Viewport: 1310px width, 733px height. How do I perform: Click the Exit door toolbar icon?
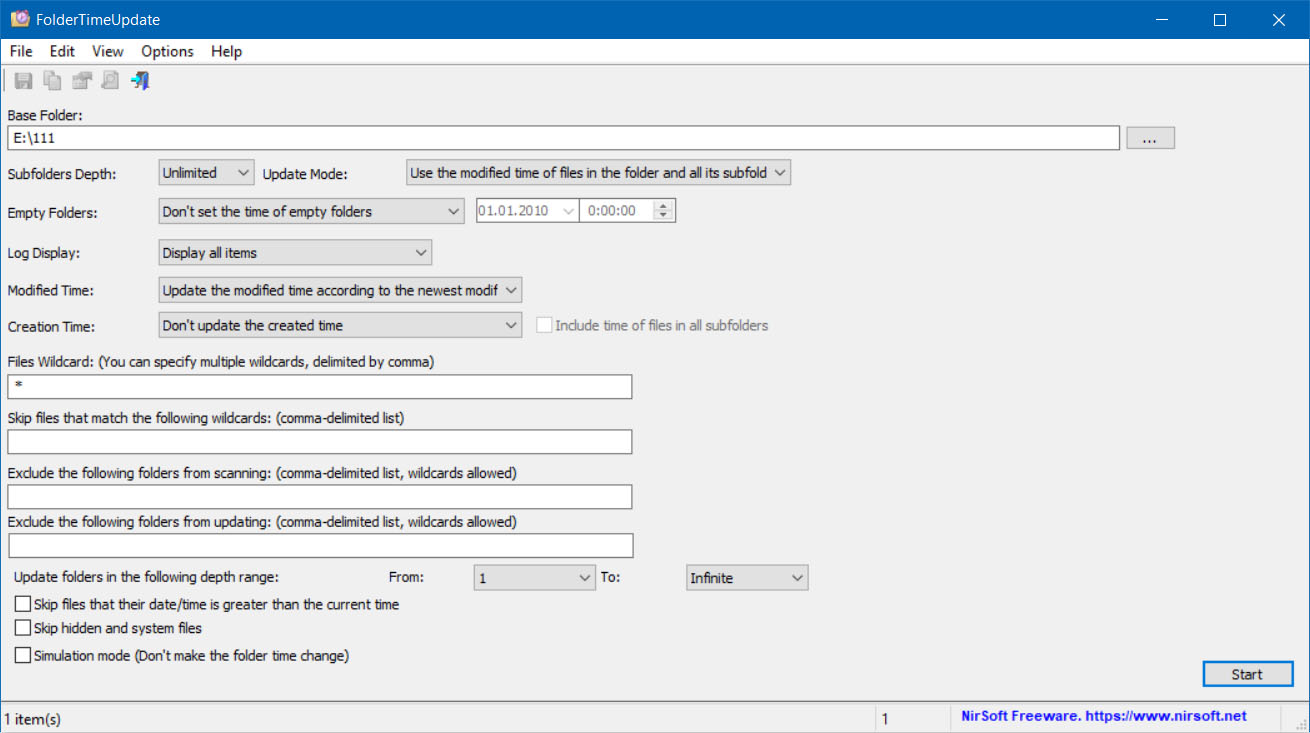pos(140,81)
